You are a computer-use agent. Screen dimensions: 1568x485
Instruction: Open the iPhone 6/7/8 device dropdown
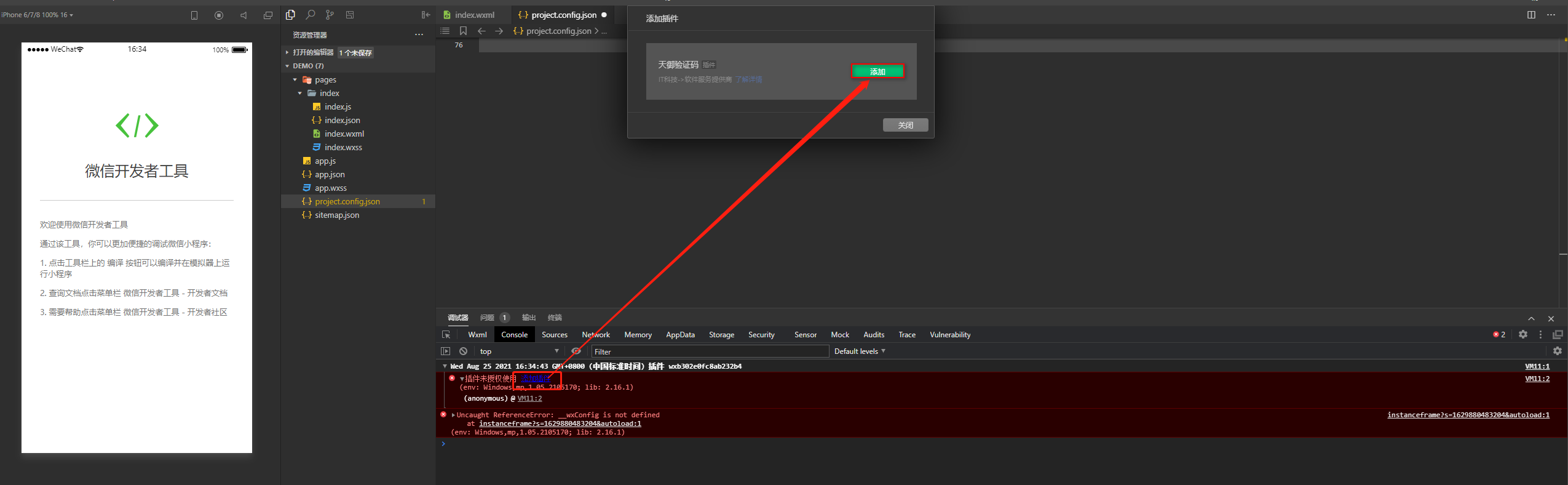tap(37, 15)
